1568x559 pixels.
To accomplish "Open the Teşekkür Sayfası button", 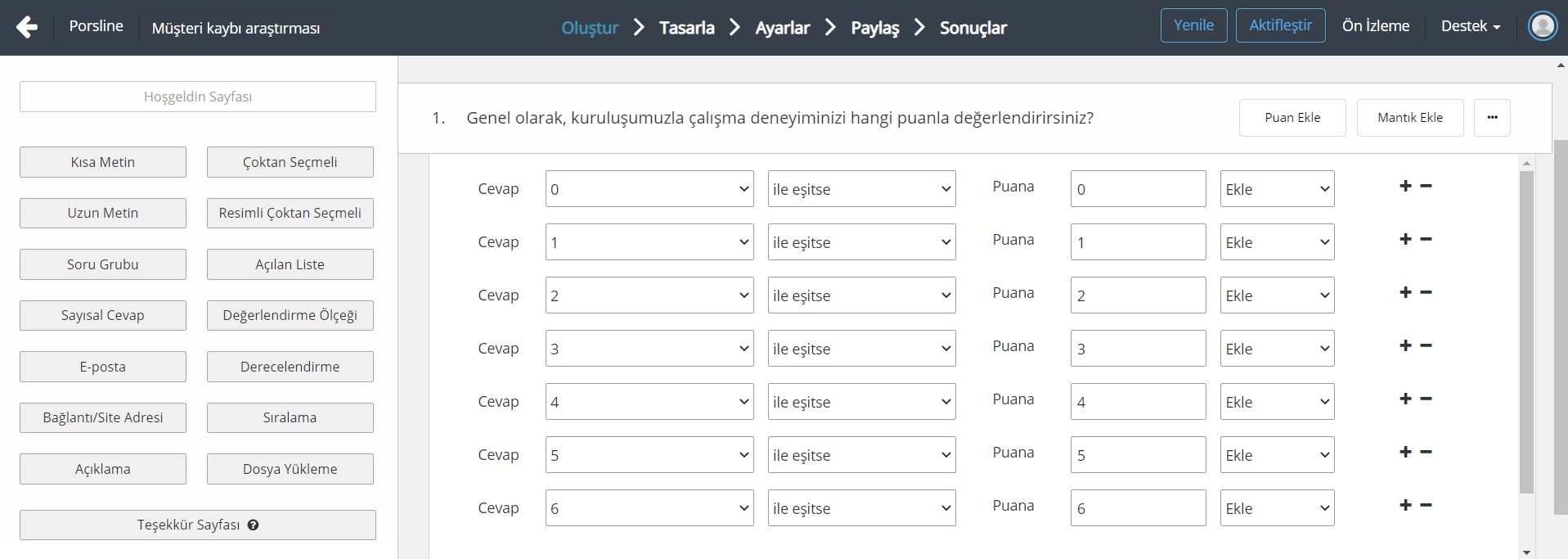I will coord(198,525).
